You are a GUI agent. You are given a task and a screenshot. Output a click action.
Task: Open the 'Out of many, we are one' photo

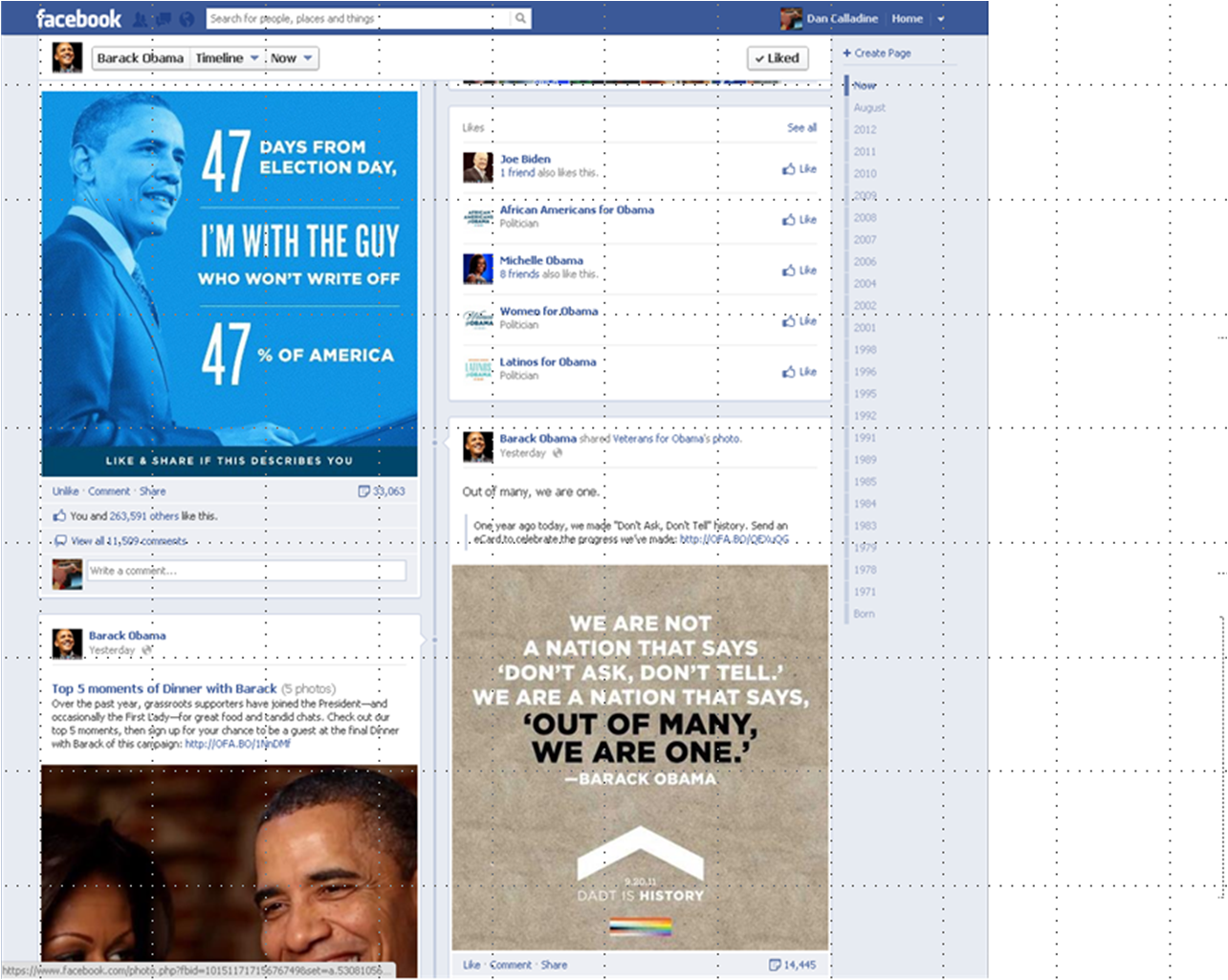pyautogui.click(x=640, y=757)
